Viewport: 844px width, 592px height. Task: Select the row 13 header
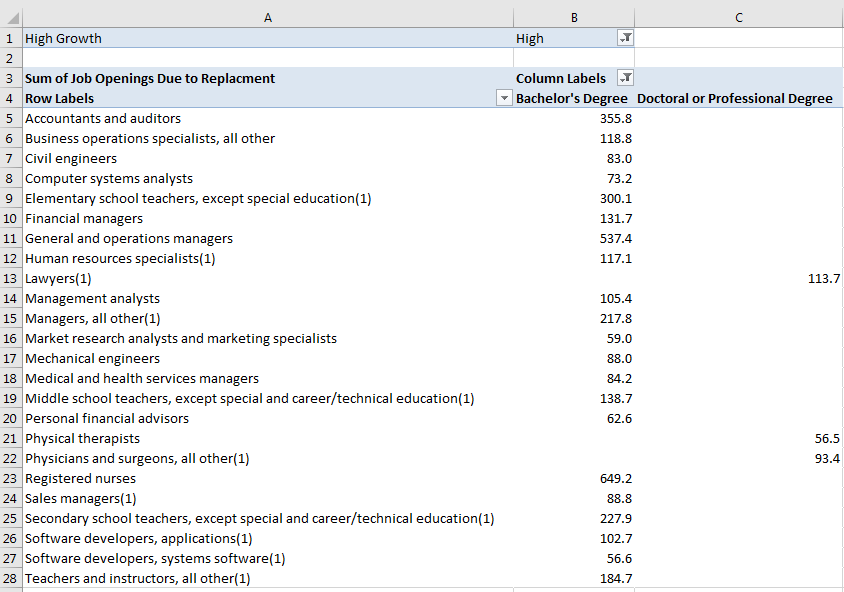click(10, 278)
